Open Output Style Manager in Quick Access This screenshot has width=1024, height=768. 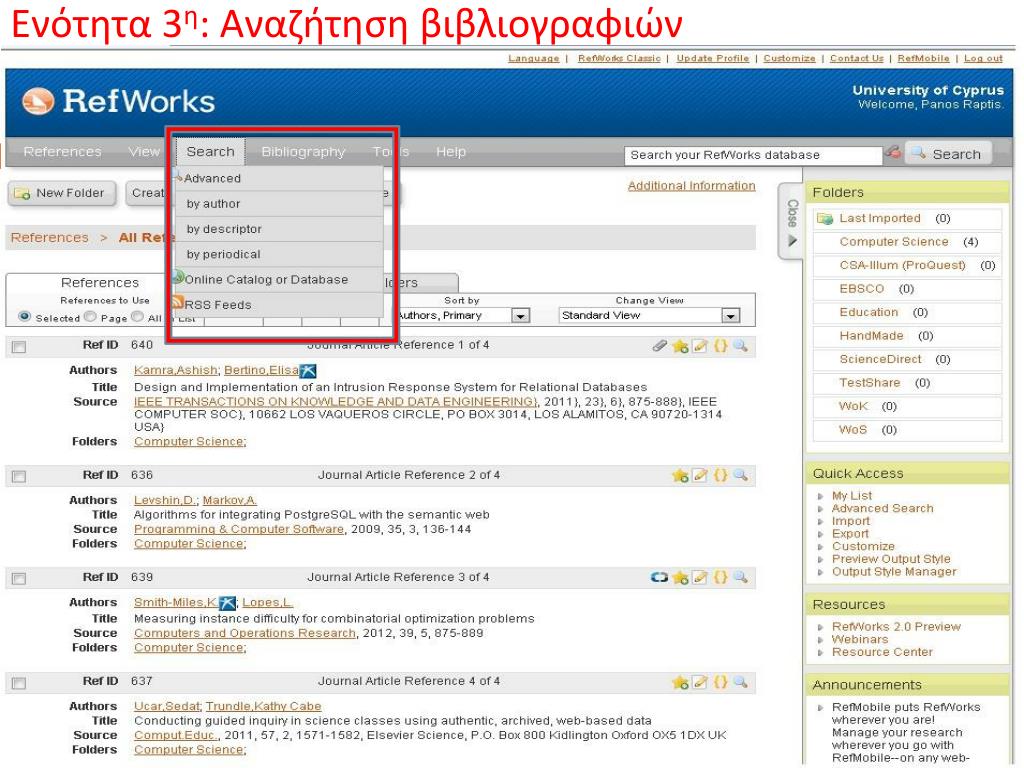click(x=893, y=572)
